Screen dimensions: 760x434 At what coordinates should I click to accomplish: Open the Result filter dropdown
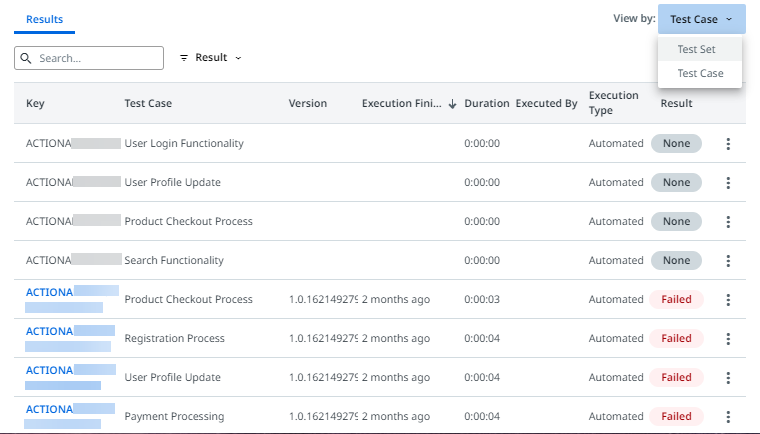tap(211, 58)
